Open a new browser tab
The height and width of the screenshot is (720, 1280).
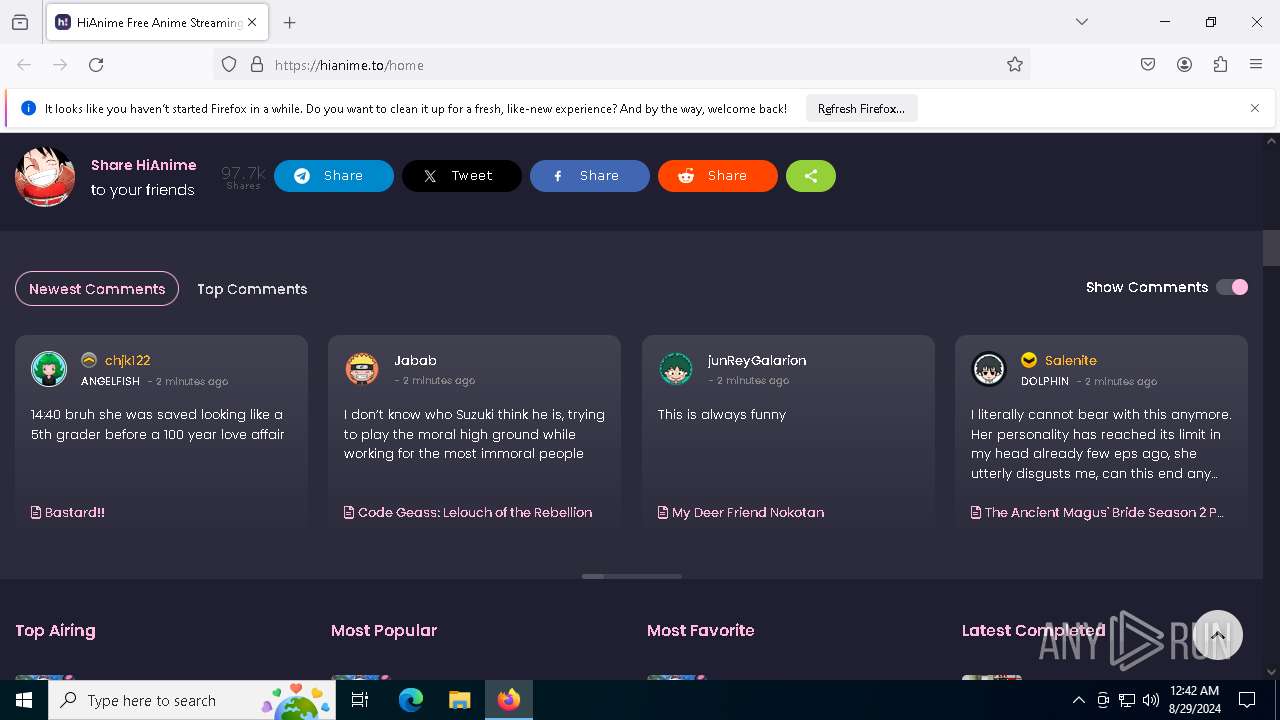point(290,22)
